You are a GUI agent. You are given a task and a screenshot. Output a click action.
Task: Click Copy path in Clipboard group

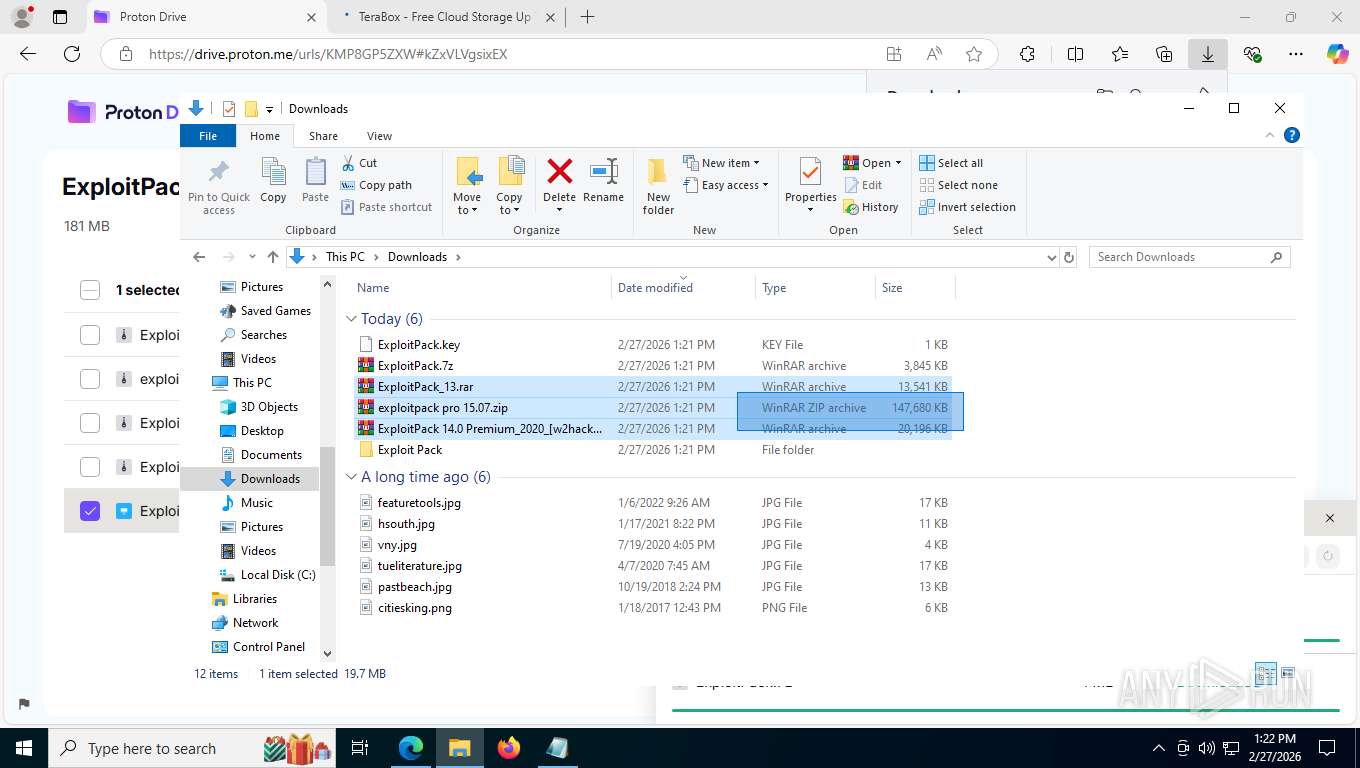click(x=376, y=185)
